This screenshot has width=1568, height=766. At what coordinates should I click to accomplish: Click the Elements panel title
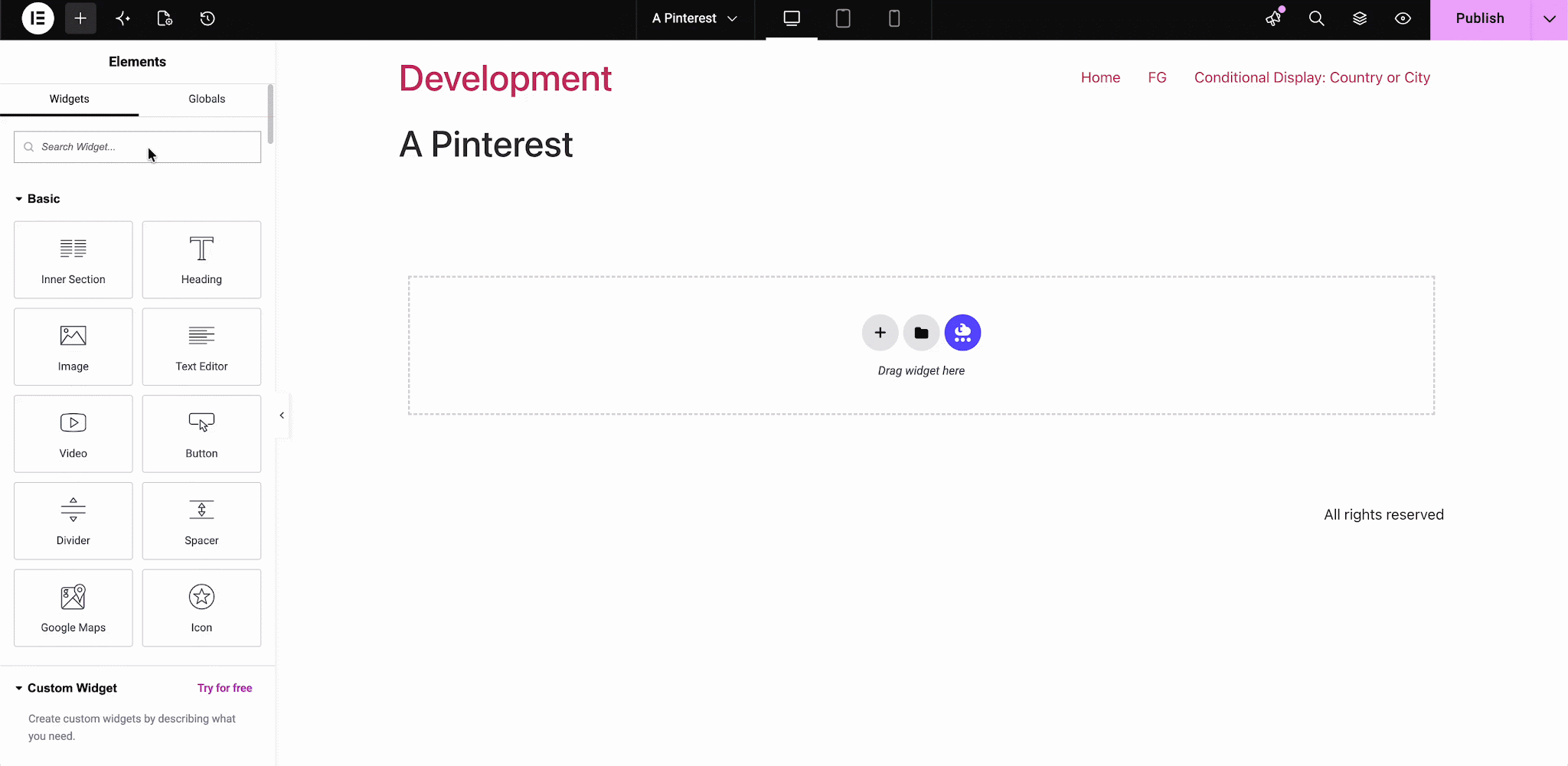coord(137,62)
